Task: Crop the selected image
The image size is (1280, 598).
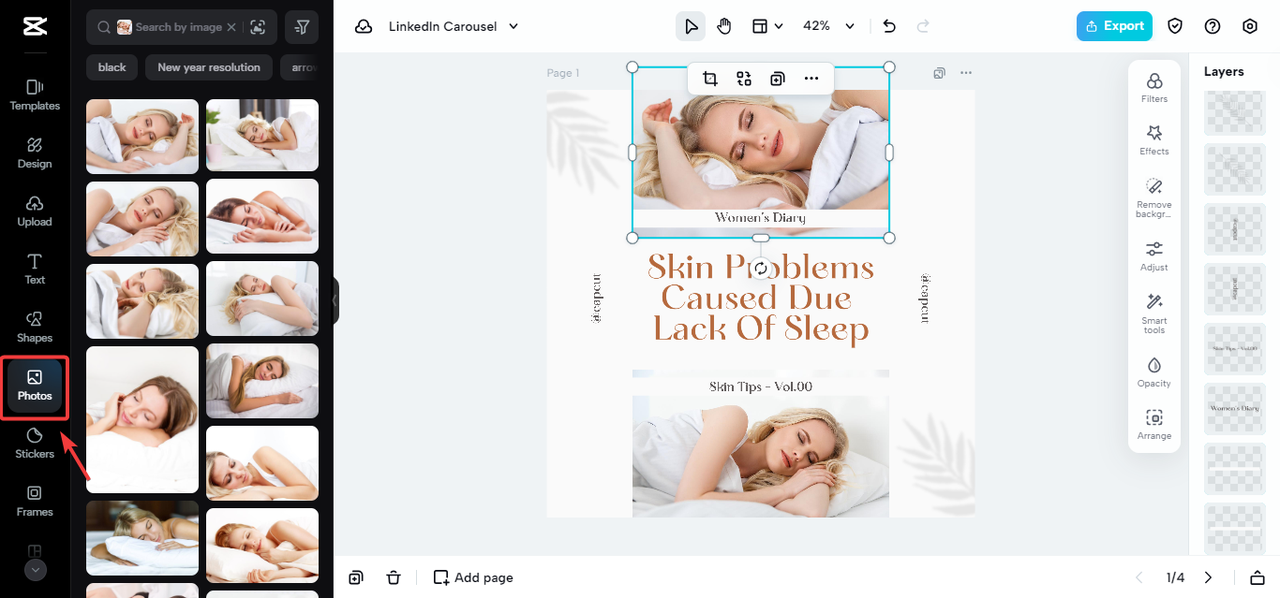Action: [710, 78]
